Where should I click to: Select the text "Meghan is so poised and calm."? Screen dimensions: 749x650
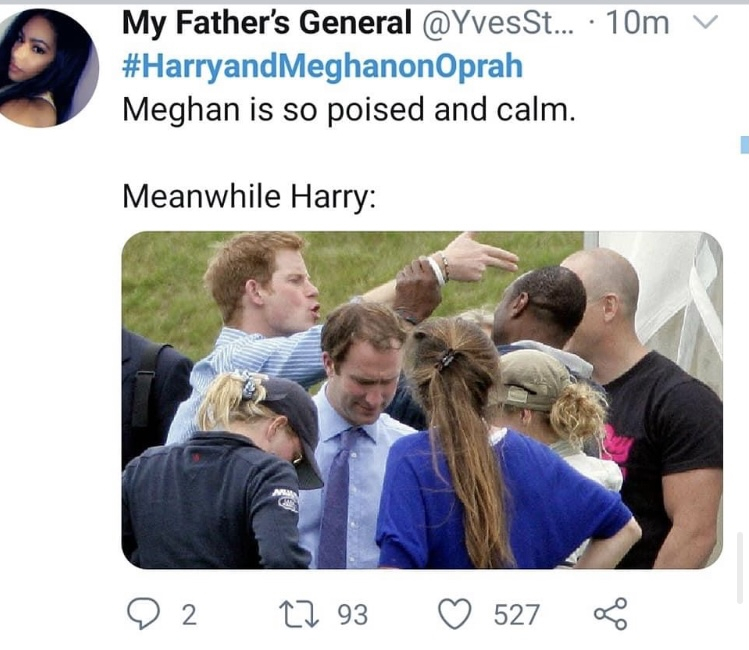click(349, 109)
